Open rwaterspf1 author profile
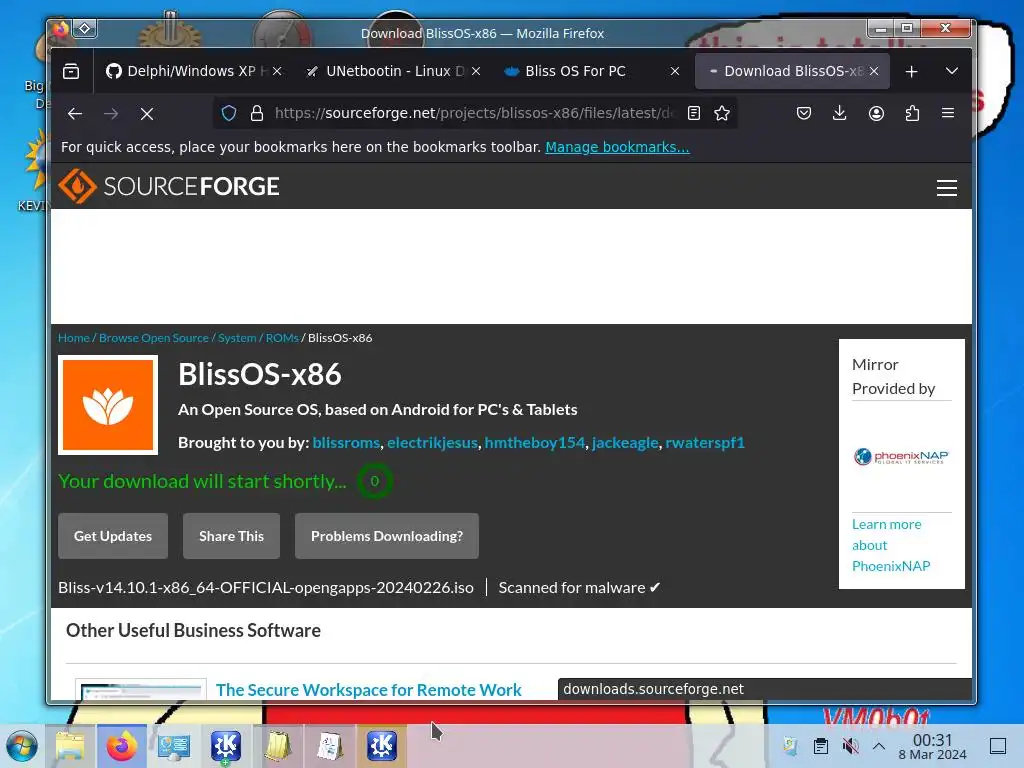The image size is (1024, 768). click(x=705, y=443)
